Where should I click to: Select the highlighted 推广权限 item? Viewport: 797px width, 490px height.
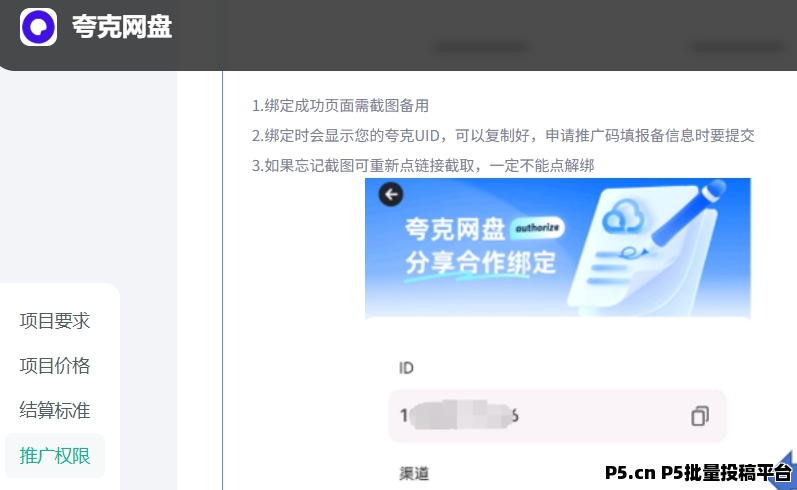tap(55, 455)
